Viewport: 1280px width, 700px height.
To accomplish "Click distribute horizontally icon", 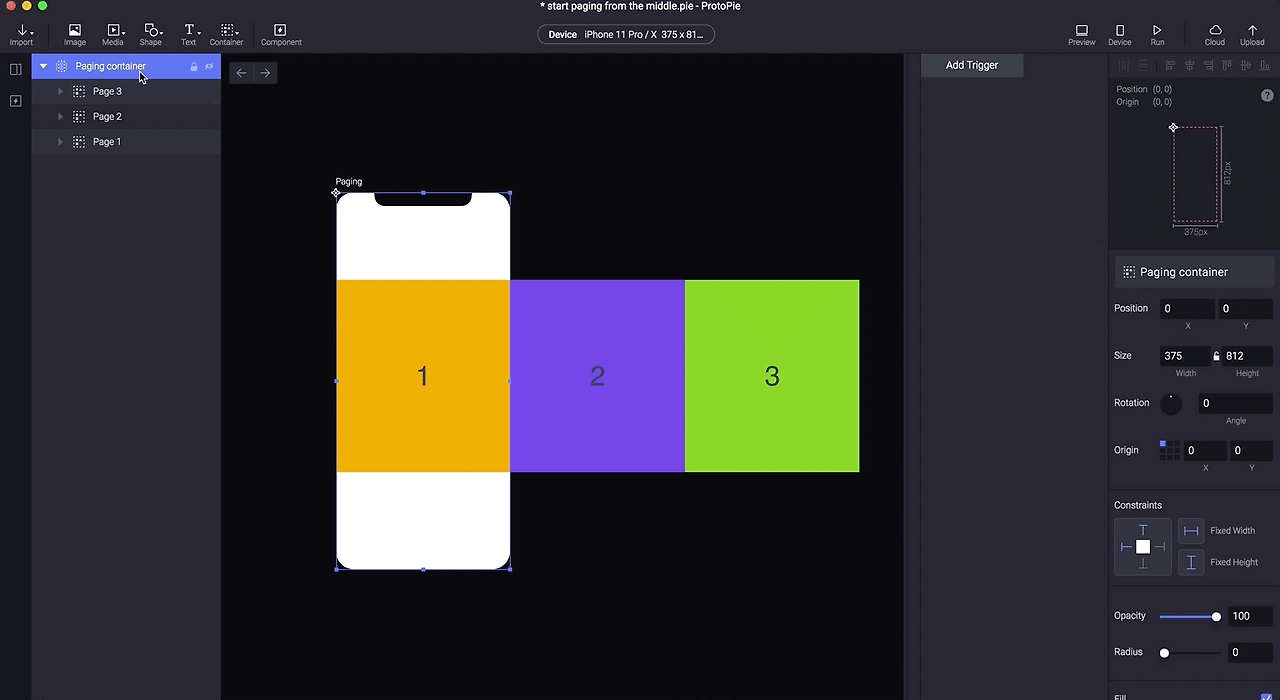I will pos(1123,65).
